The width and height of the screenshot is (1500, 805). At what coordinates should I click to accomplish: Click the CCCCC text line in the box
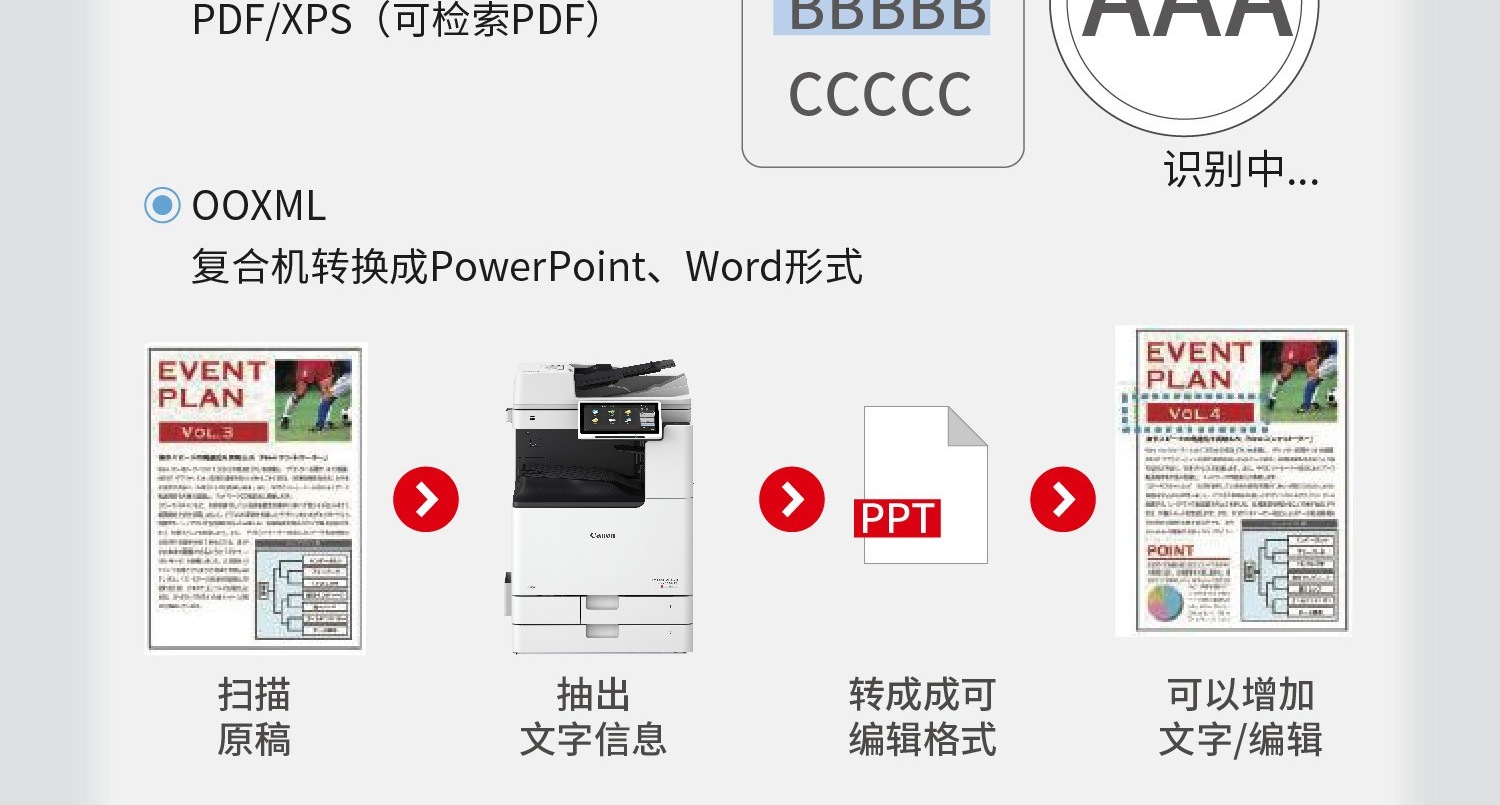[x=880, y=95]
